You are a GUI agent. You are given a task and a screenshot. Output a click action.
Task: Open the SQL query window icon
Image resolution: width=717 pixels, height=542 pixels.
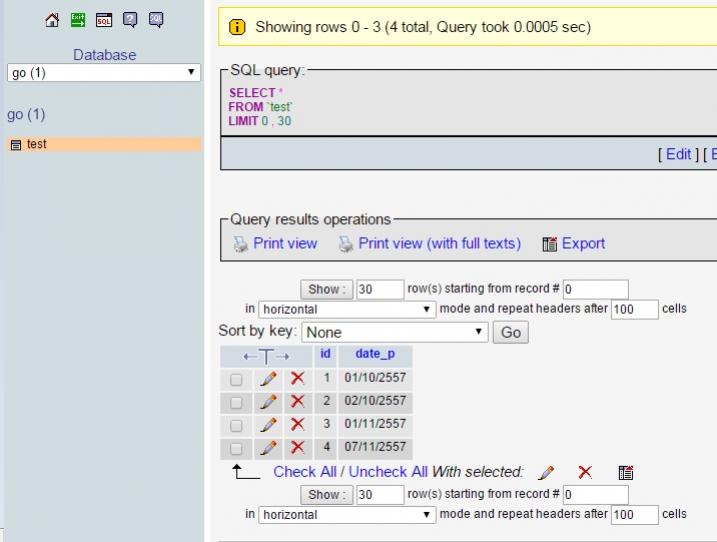tap(104, 20)
